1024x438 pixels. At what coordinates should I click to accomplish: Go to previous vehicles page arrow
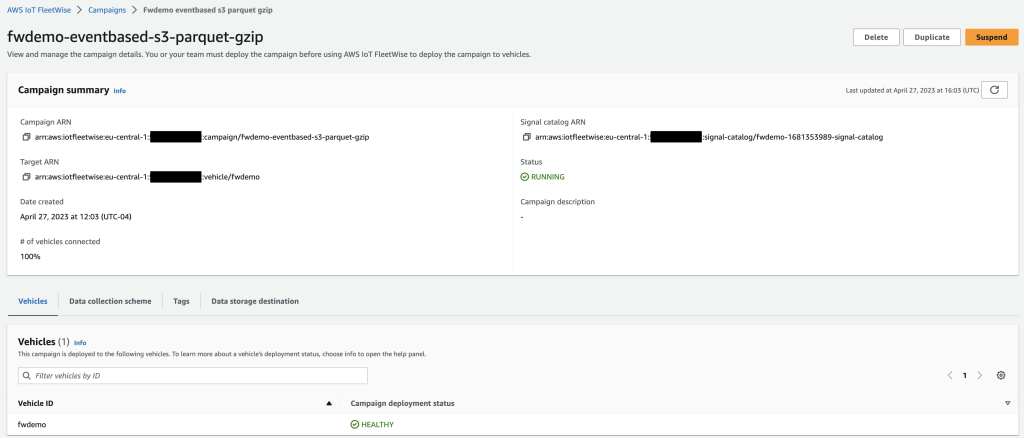(950, 375)
